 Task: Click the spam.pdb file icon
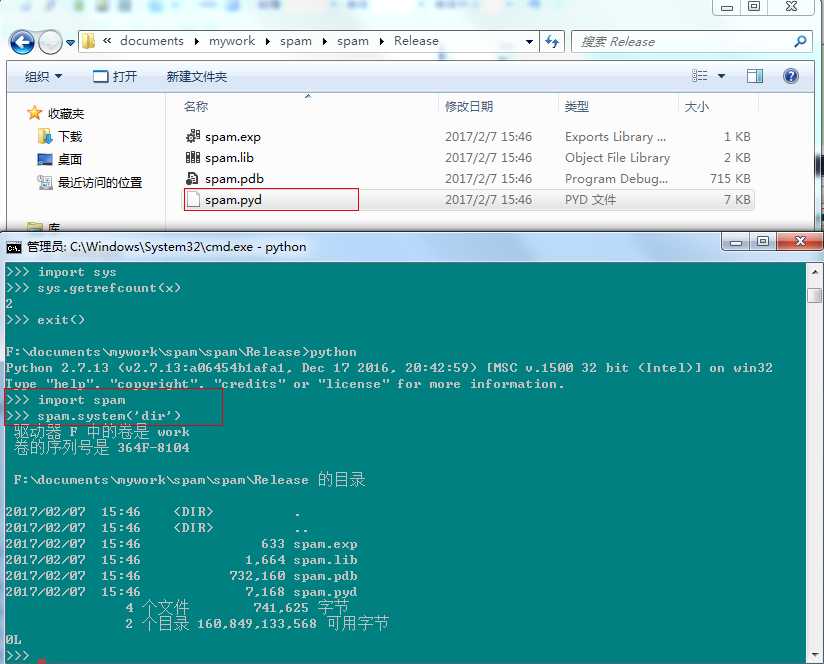pos(193,178)
